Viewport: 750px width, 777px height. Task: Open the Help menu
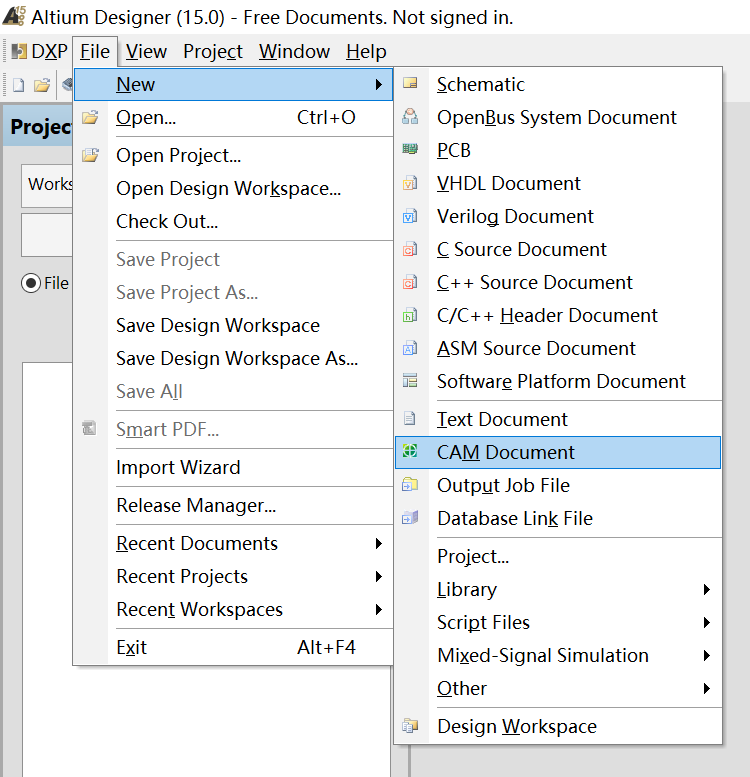[366, 52]
